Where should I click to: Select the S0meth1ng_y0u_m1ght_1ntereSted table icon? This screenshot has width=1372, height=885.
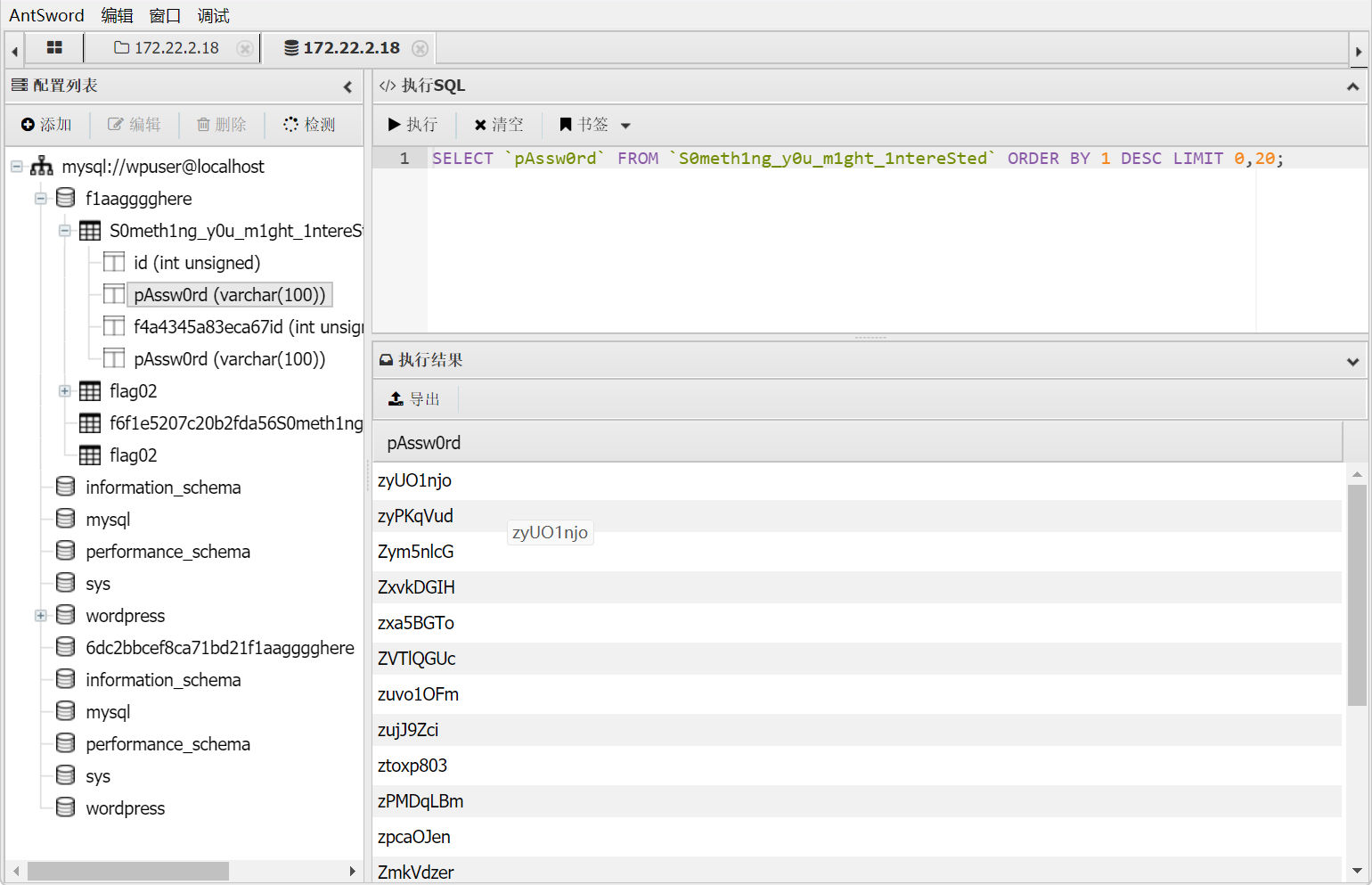pos(90,231)
